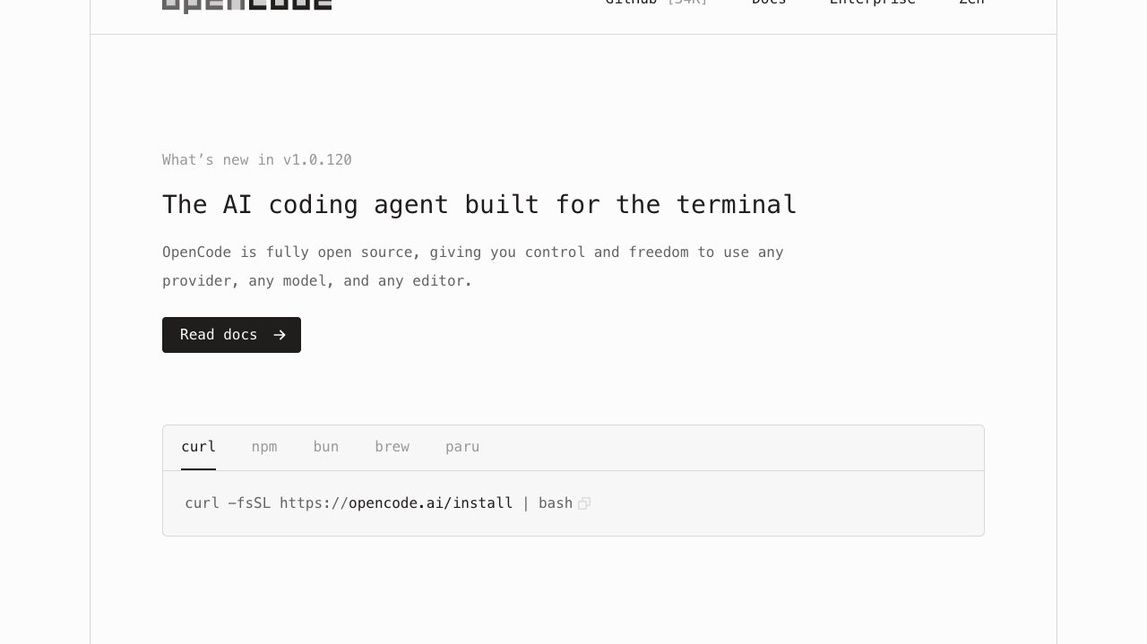The width and height of the screenshot is (1147, 644).
Task: Click the pixelated OpenCode wordmark graphic
Action: tap(246, 6)
